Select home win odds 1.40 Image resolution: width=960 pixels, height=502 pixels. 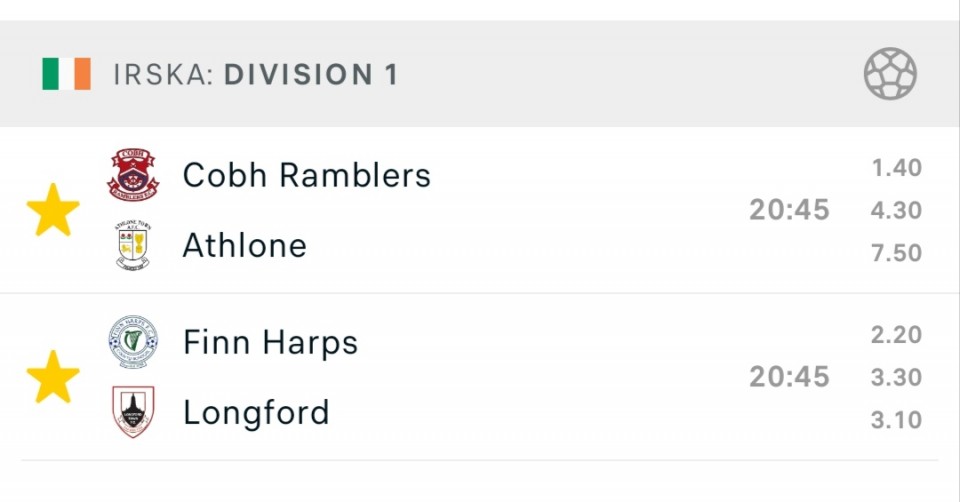(896, 168)
